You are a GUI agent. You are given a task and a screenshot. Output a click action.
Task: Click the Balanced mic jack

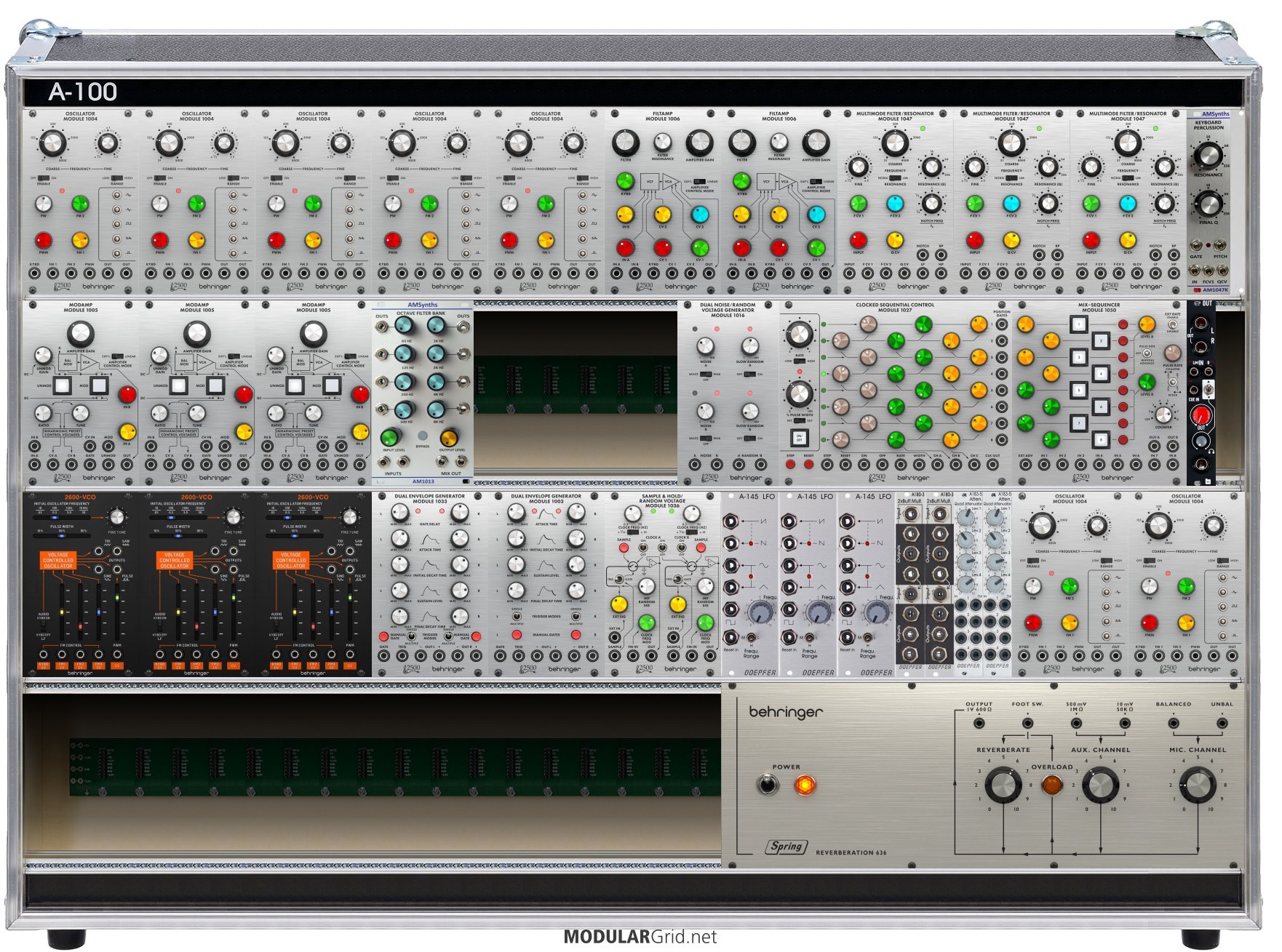pyautogui.click(x=1174, y=724)
